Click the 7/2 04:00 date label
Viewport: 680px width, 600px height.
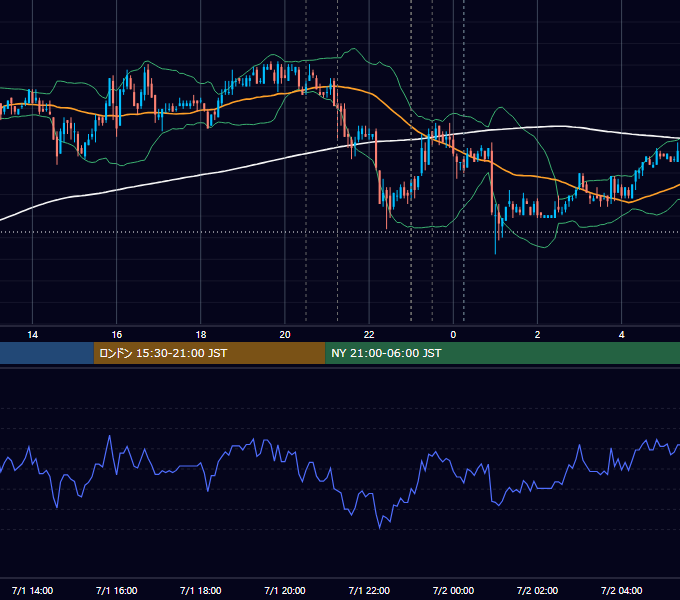[x=621, y=590]
